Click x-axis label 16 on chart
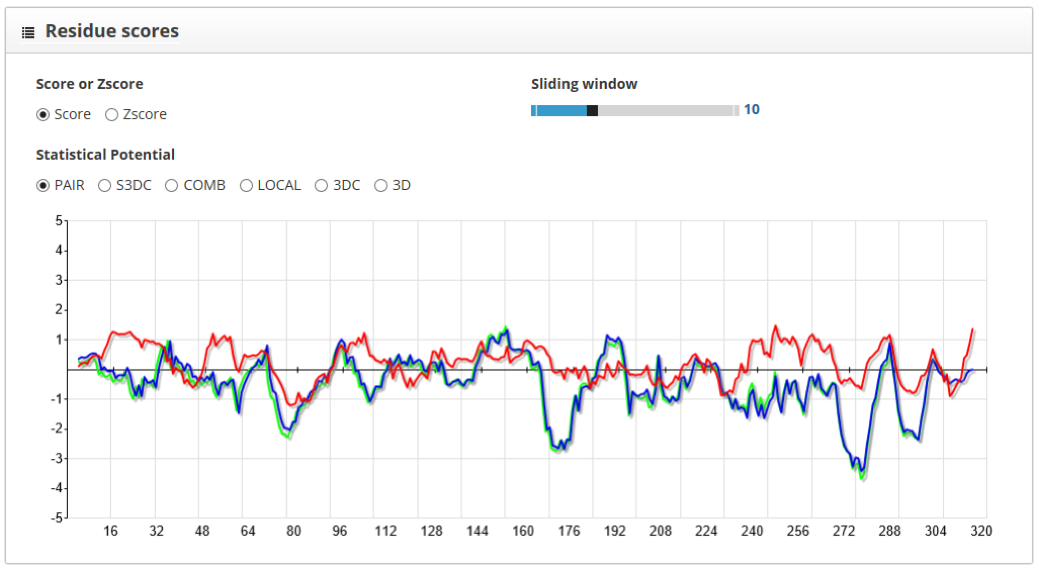Image resolution: width=1039 pixels, height=571 pixels. [x=111, y=531]
